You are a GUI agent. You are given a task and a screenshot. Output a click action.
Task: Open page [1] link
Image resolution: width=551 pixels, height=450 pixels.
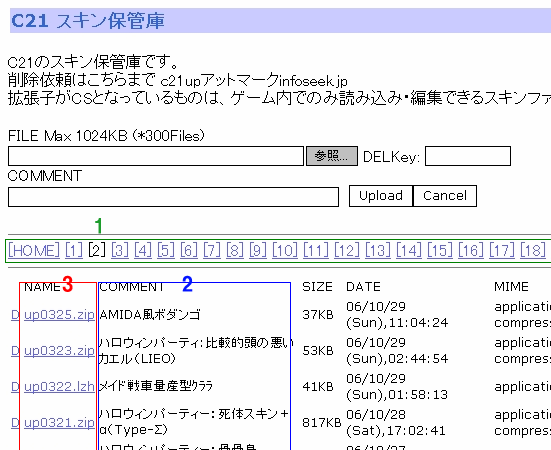(74, 250)
